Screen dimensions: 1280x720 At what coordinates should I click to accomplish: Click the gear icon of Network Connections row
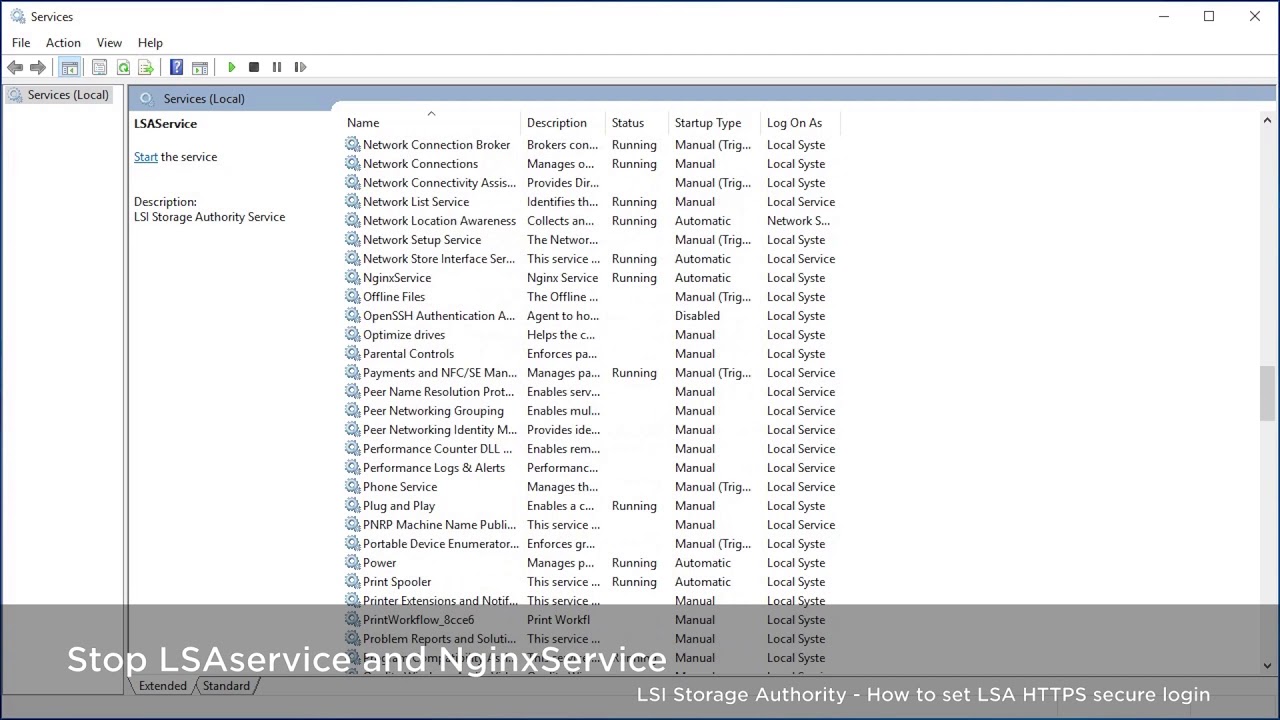(352, 164)
